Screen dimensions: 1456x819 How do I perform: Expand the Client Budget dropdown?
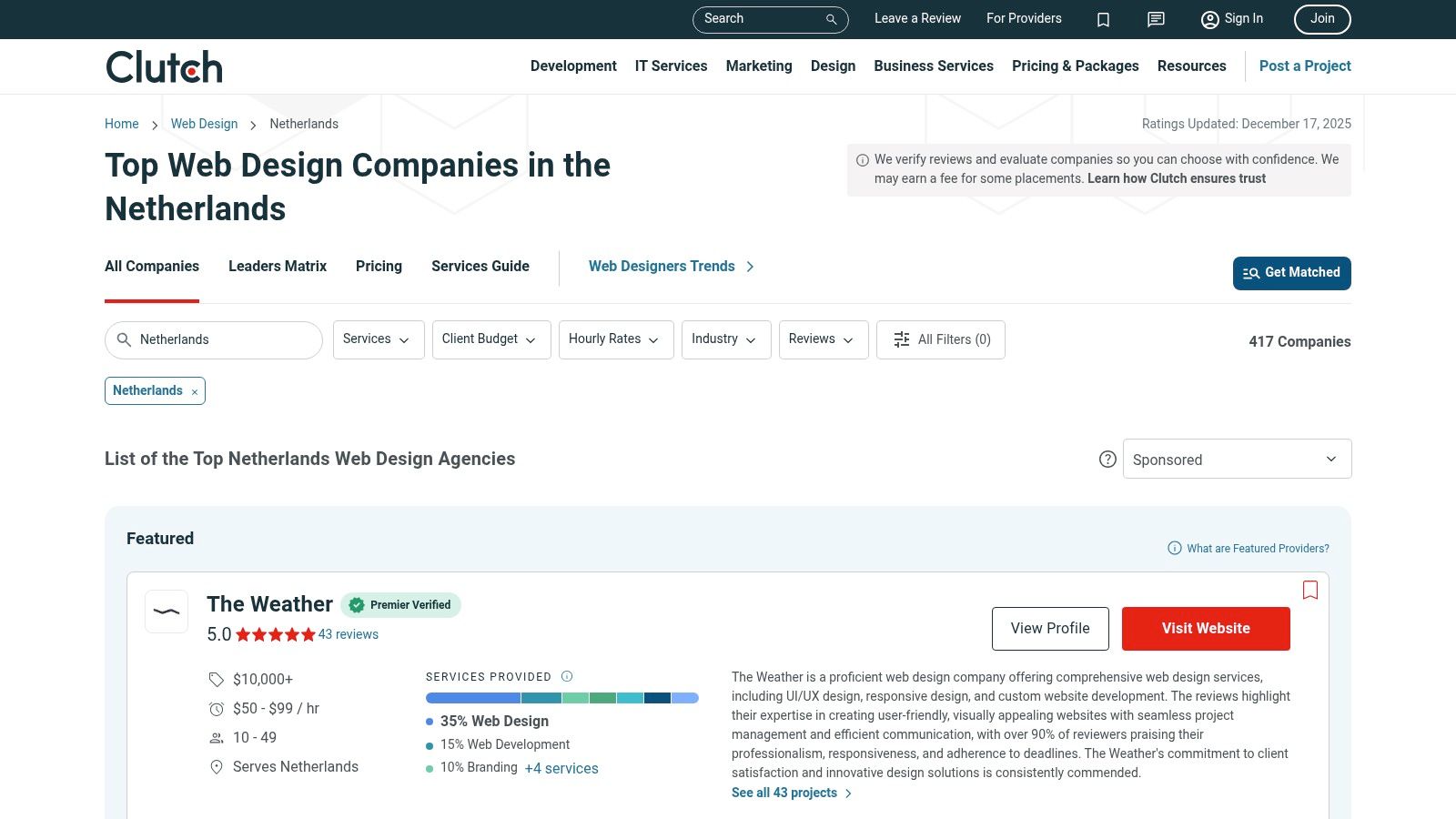[490, 339]
